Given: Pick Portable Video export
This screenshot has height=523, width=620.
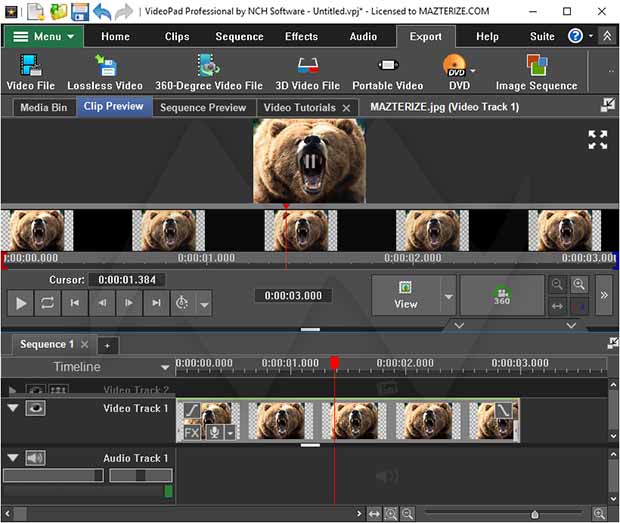Looking at the screenshot, I should pos(388,72).
